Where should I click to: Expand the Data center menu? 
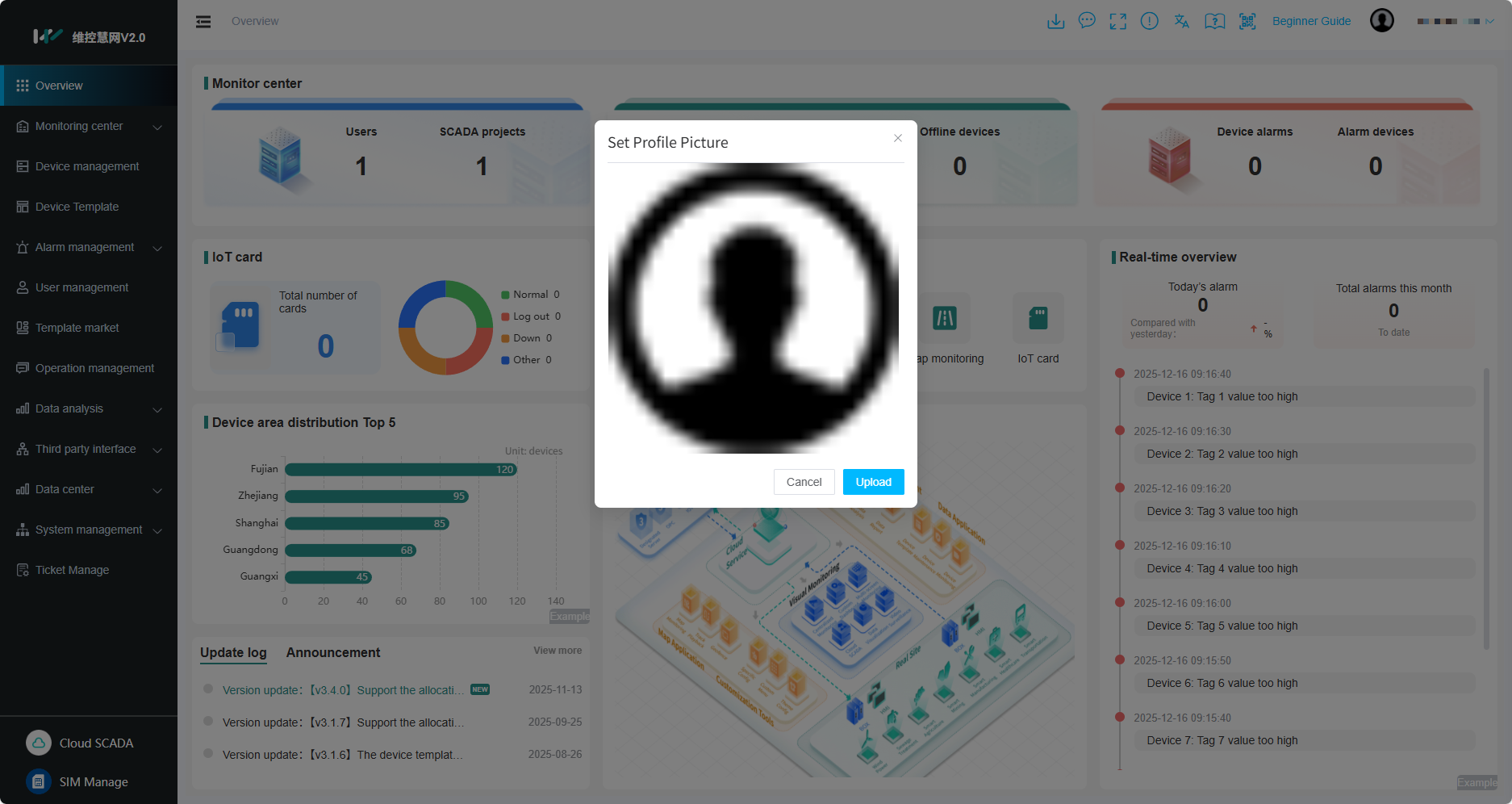point(89,489)
